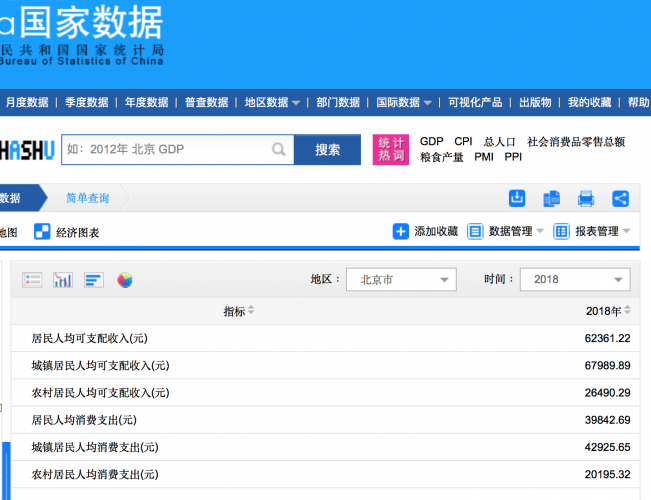Click the 社会消费品零售总额 hot word link
Screen dimensions: 651x500
[x=576, y=142]
